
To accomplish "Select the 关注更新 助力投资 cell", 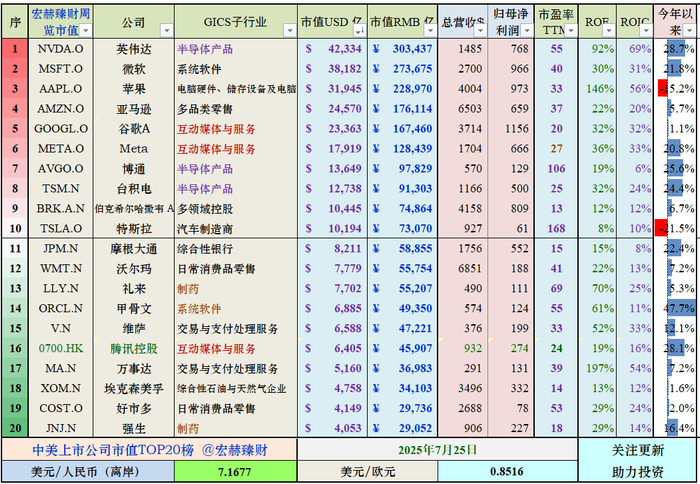I will 638,461.
